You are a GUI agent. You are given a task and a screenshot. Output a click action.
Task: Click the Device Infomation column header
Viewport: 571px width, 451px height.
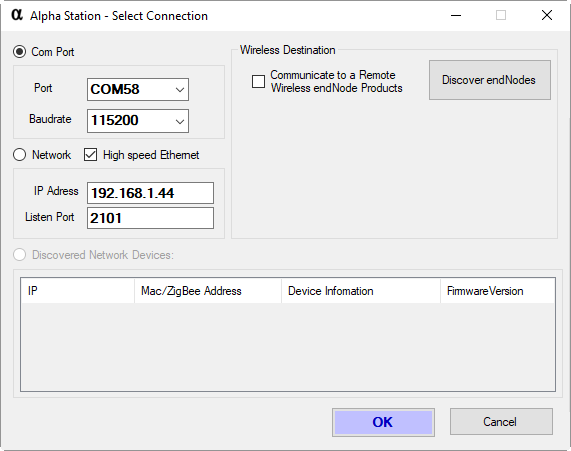pos(361,291)
